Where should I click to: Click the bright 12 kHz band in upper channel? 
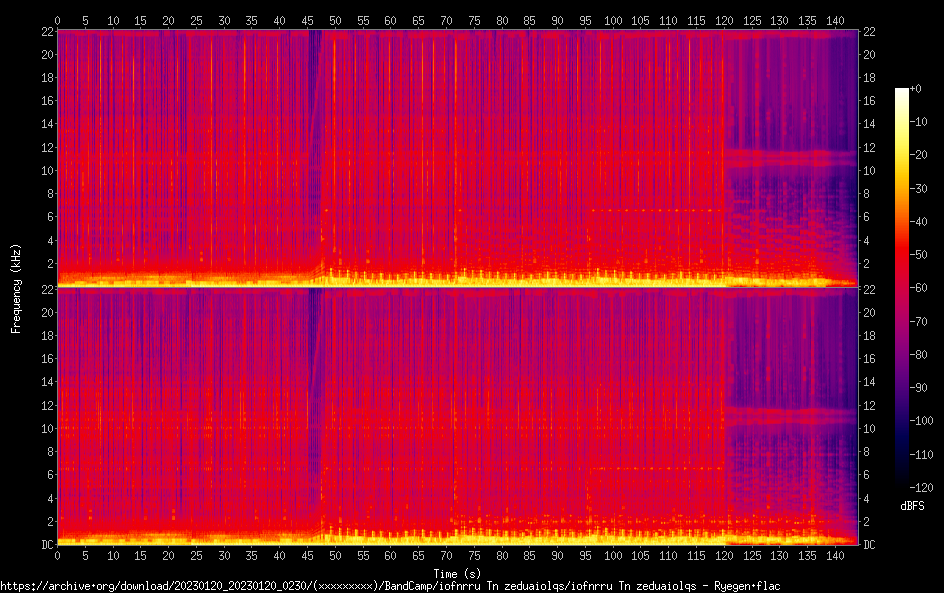790,155
